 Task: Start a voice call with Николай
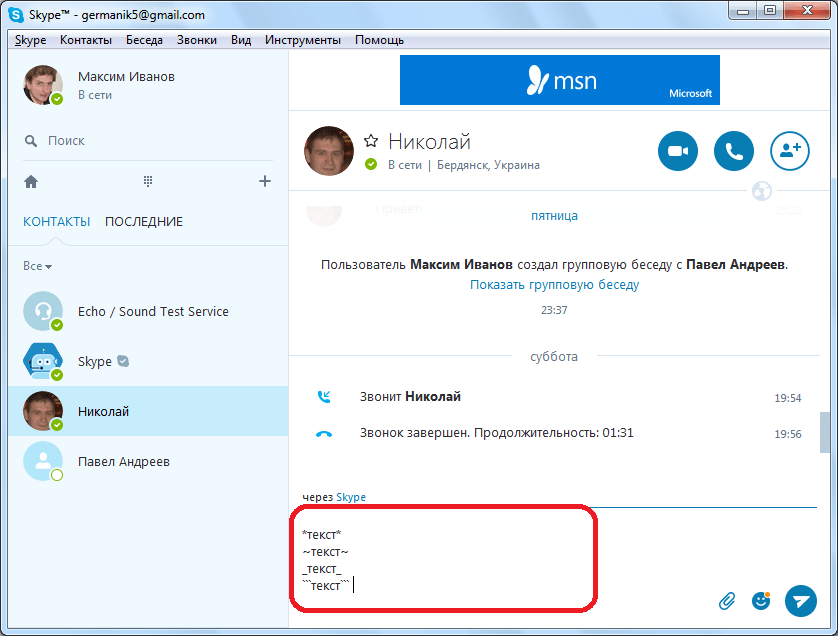[x=734, y=151]
